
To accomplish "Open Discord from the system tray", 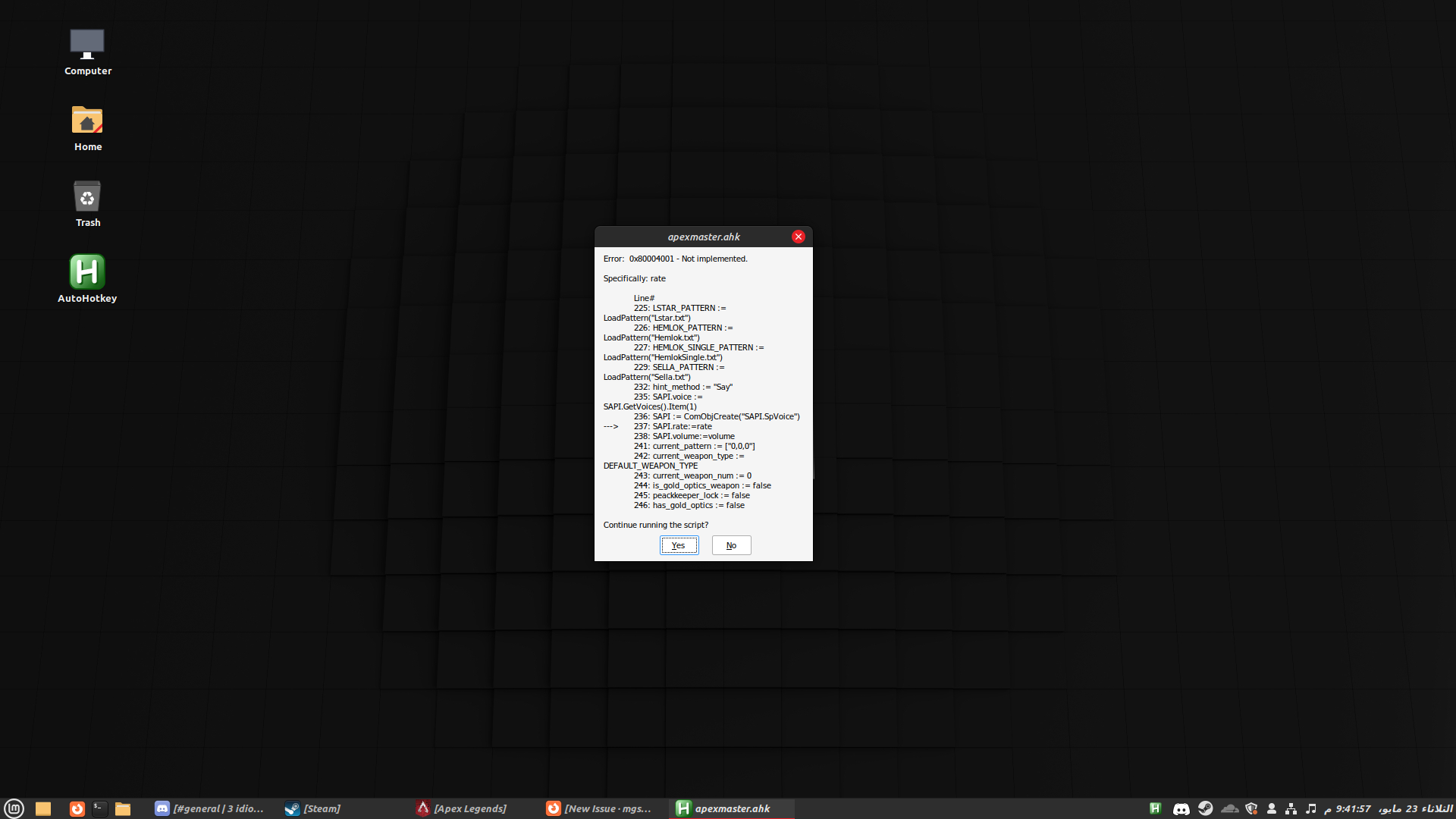I will (1181, 808).
